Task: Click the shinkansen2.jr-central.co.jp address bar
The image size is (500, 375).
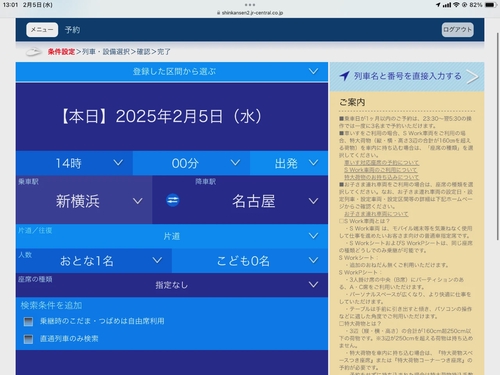Action: (x=250, y=13)
